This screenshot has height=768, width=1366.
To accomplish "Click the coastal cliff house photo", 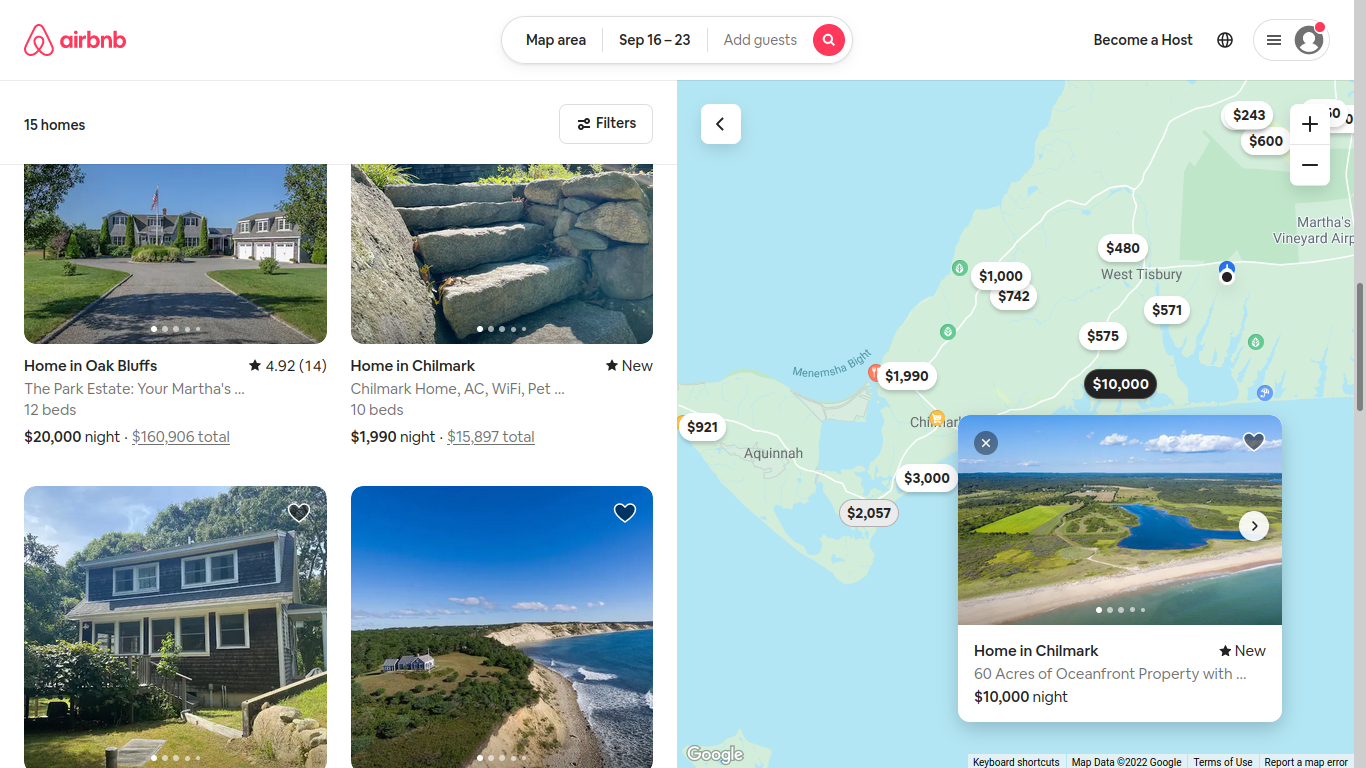I will pyautogui.click(x=502, y=627).
